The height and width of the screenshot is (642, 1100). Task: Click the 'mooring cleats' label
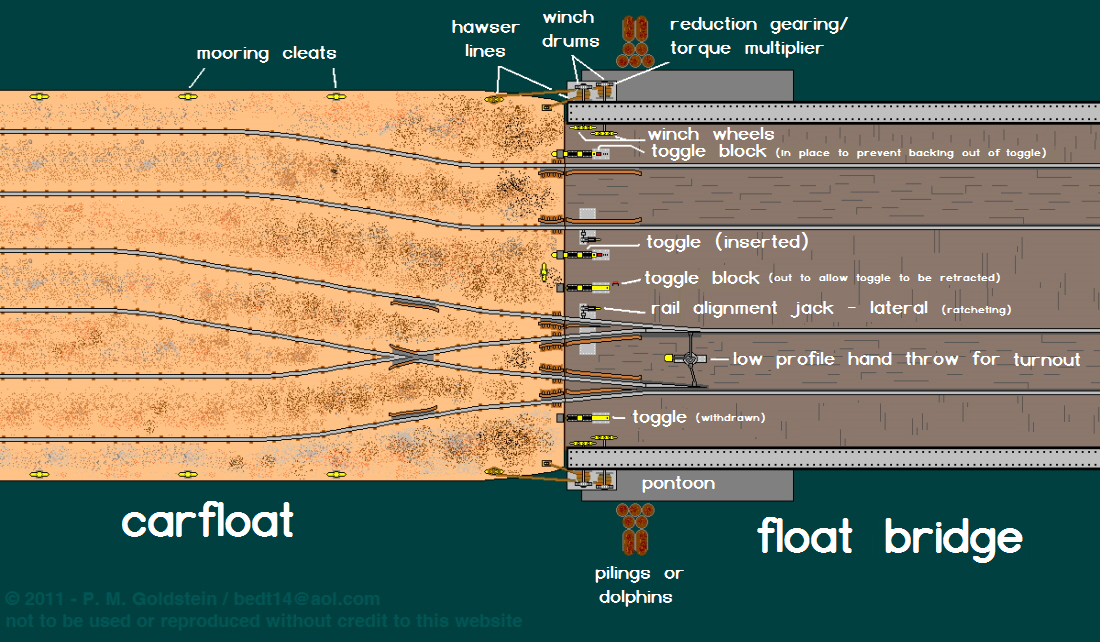point(266,53)
